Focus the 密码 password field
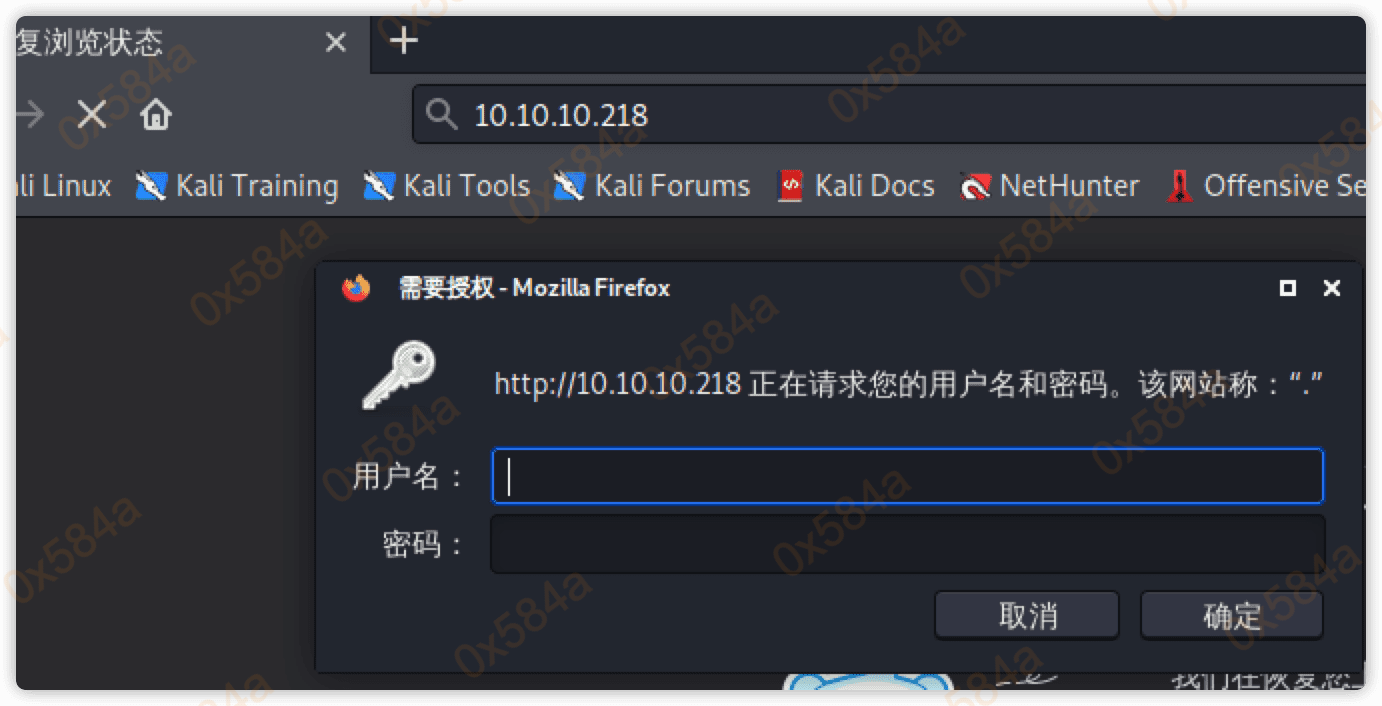The image size is (1382, 706). click(x=908, y=544)
